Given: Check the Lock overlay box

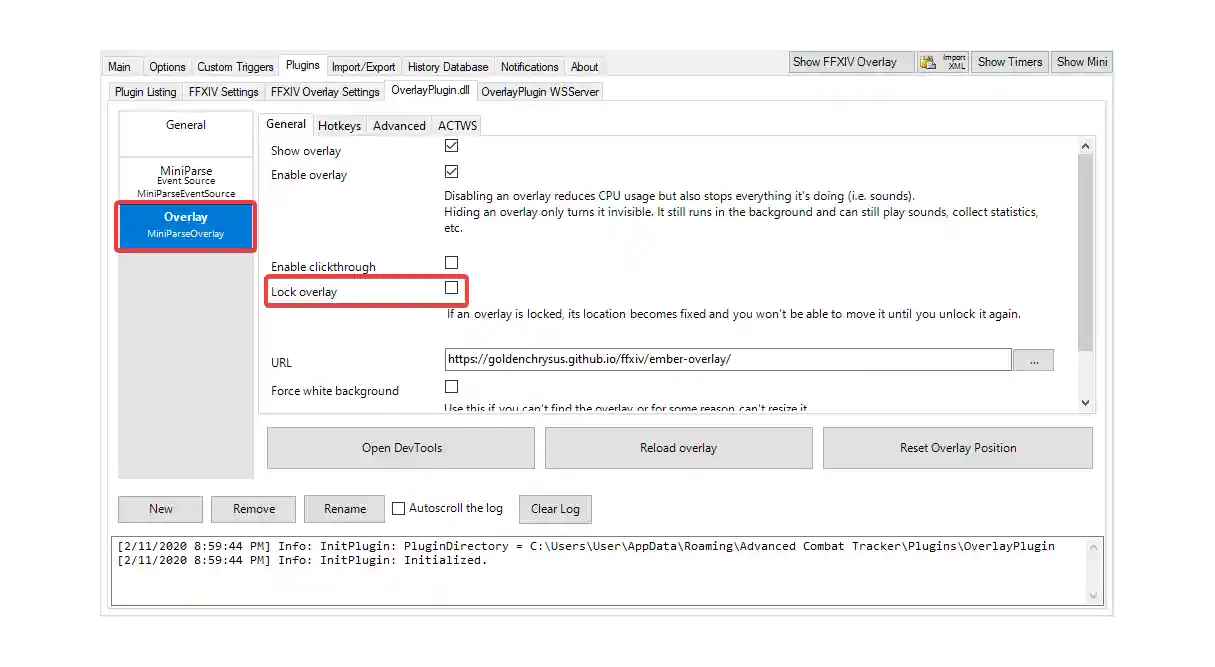Looking at the screenshot, I should [451, 288].
